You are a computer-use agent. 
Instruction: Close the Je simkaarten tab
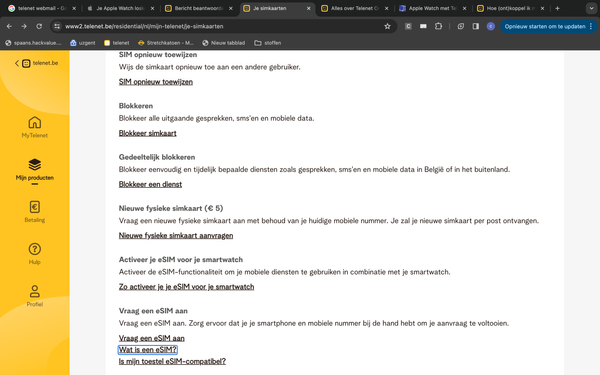(308, 8)
